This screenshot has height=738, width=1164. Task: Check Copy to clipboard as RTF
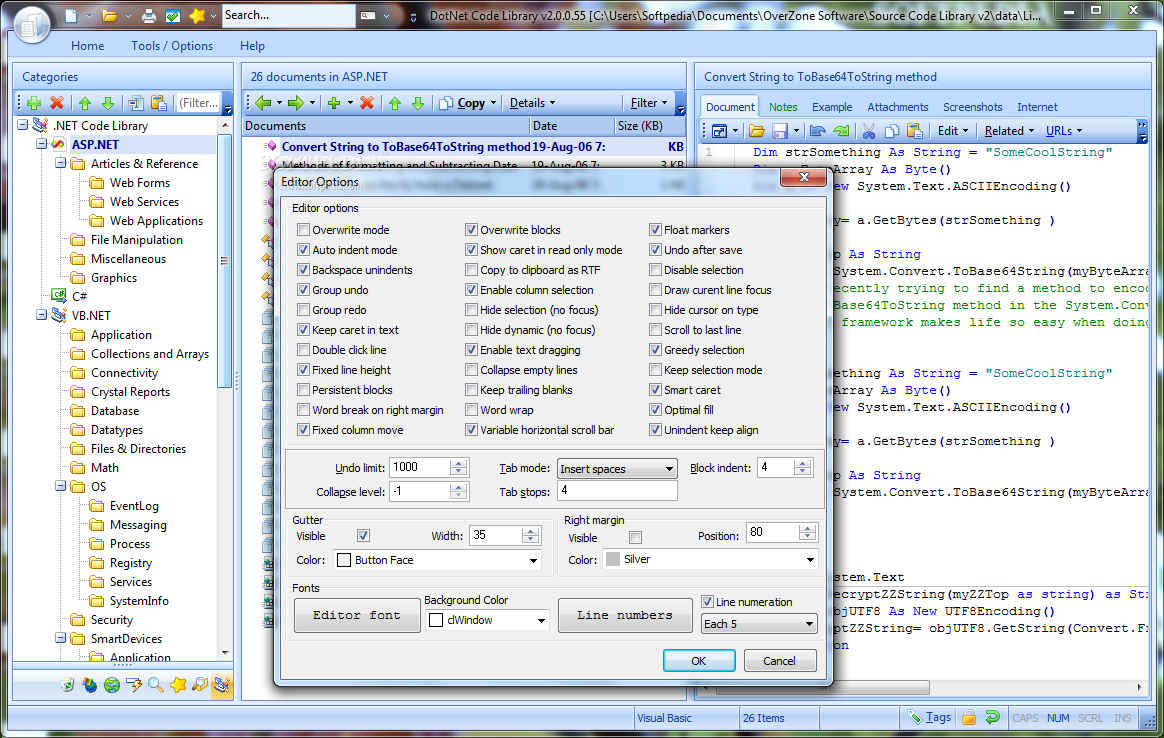coord(471,270)
